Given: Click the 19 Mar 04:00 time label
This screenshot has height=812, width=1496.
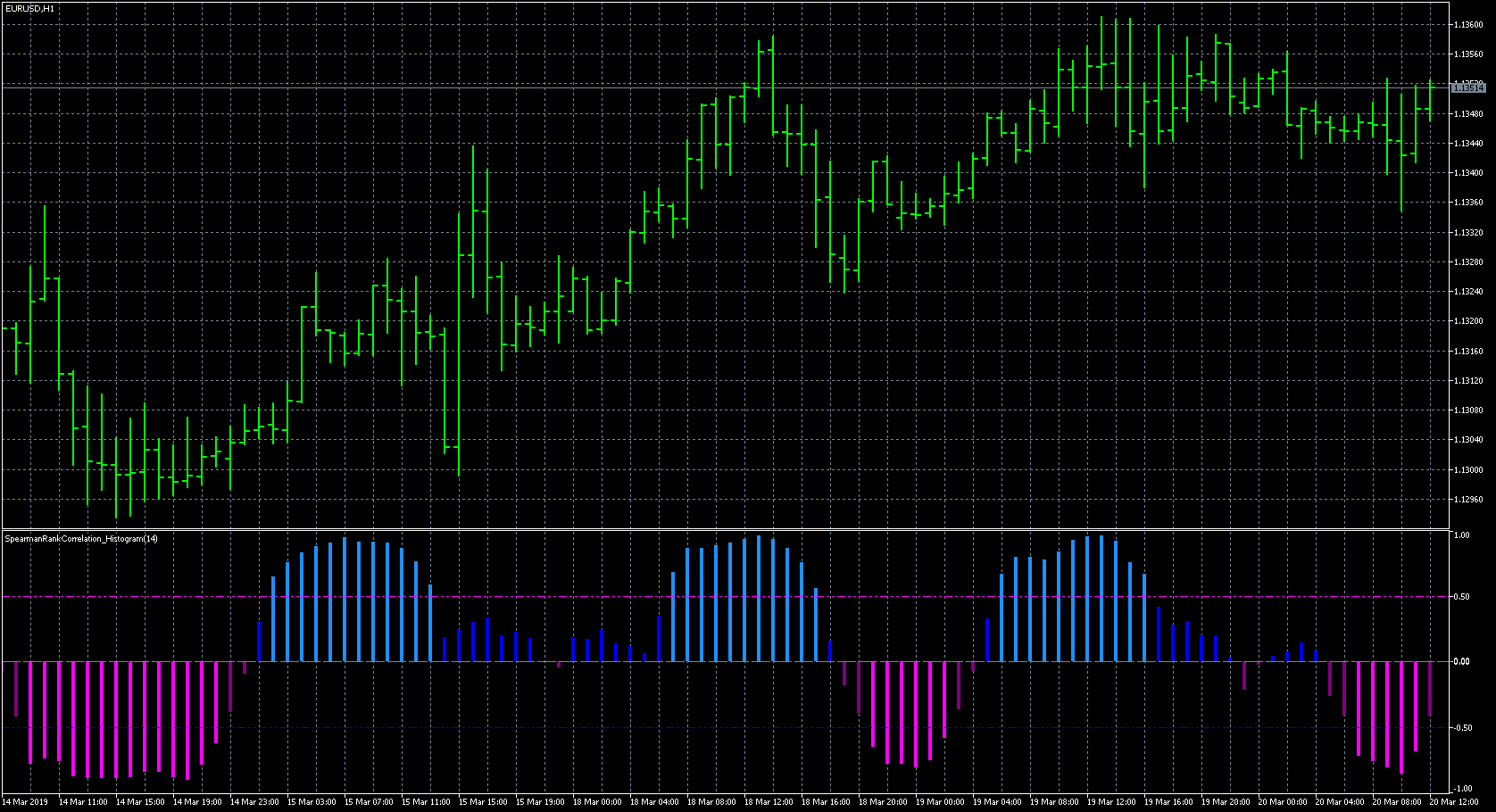Looking at the screenshot, I should 997,802.
